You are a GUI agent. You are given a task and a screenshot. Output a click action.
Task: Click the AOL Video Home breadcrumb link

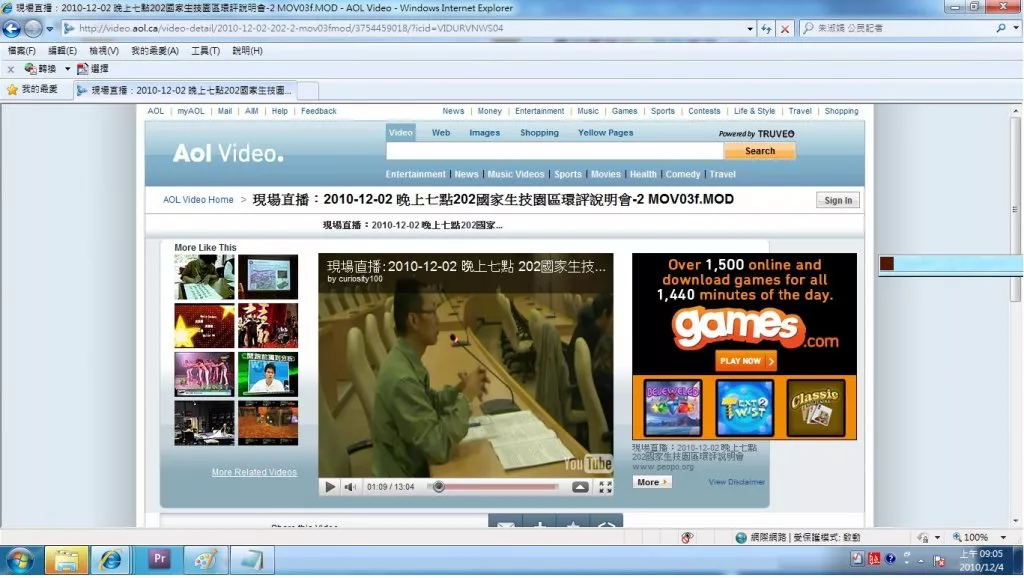coord(198,200)
